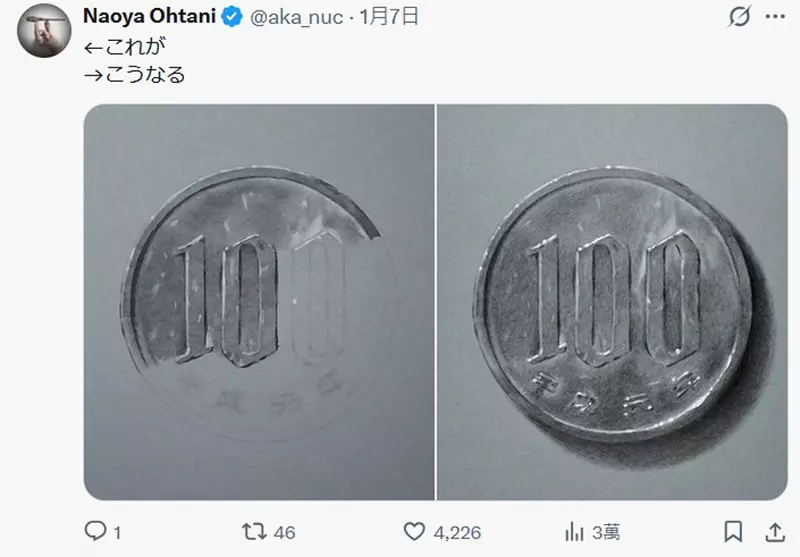800x557 pixels.
Task: Click the tweet text これが こうなる
Action: (133, 60)
